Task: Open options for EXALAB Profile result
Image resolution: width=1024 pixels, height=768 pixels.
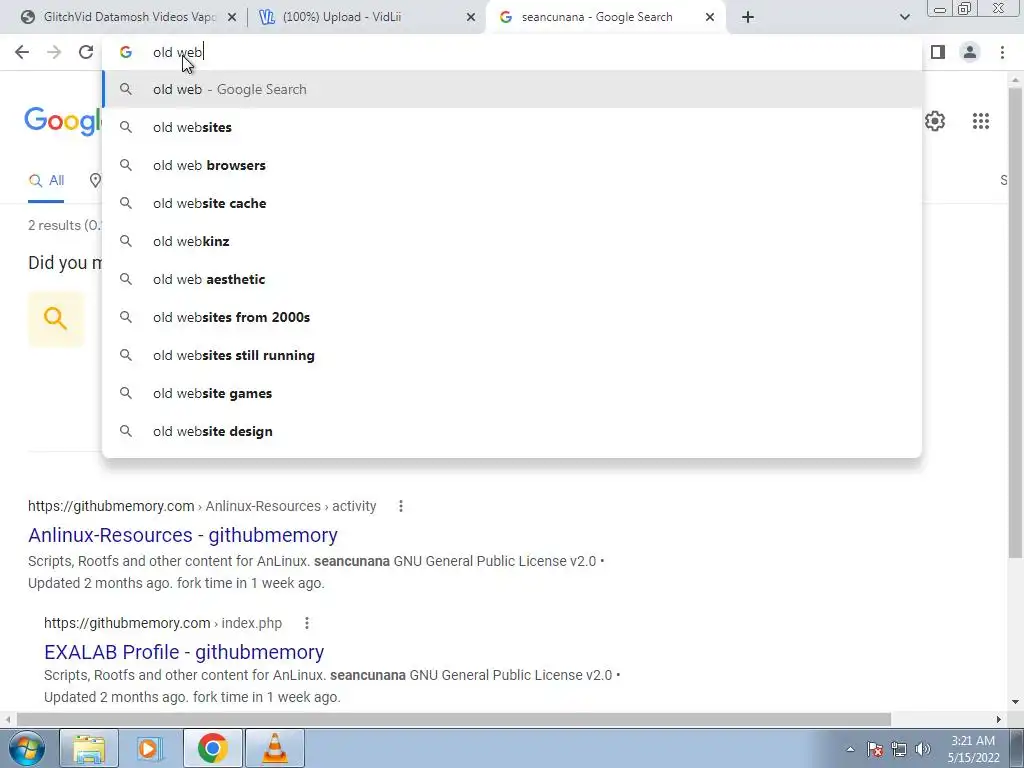Action: tap(306, 623)
